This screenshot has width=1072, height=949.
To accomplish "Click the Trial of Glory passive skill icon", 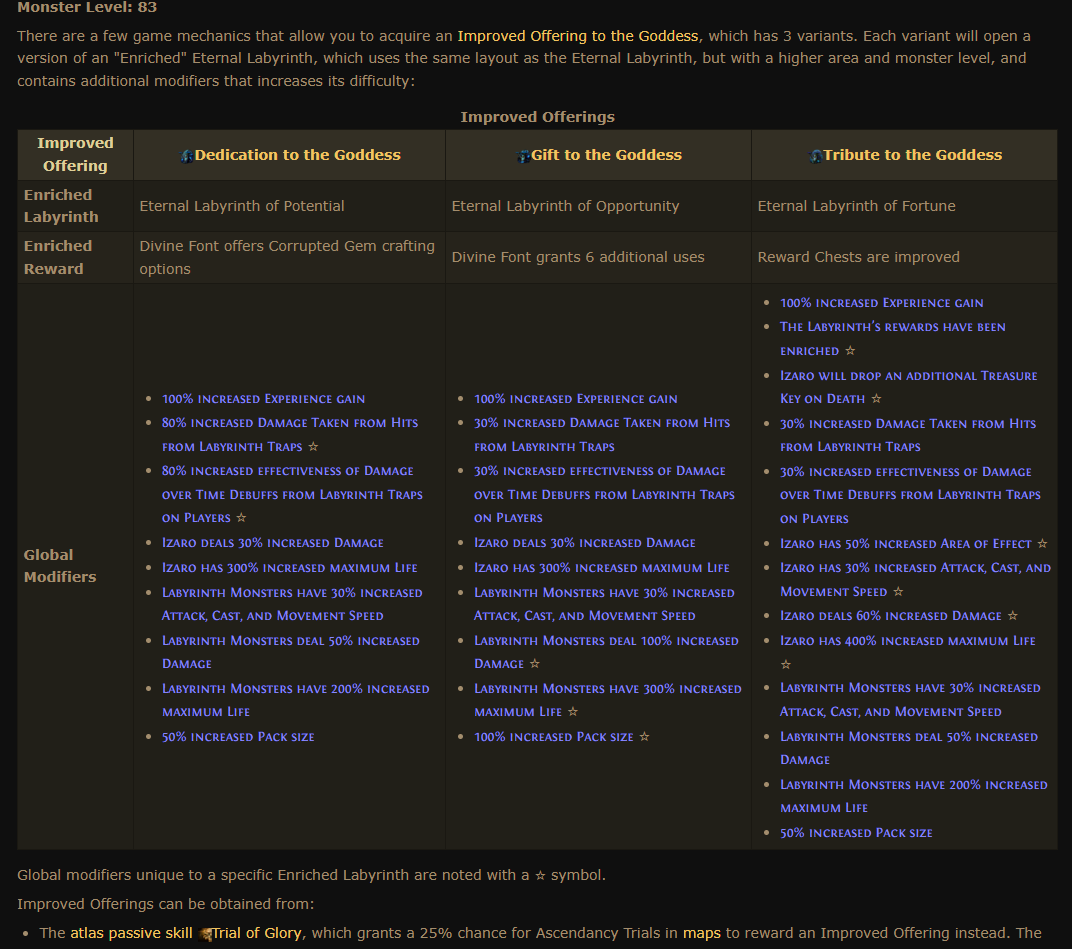I will (x=205, y=934).
